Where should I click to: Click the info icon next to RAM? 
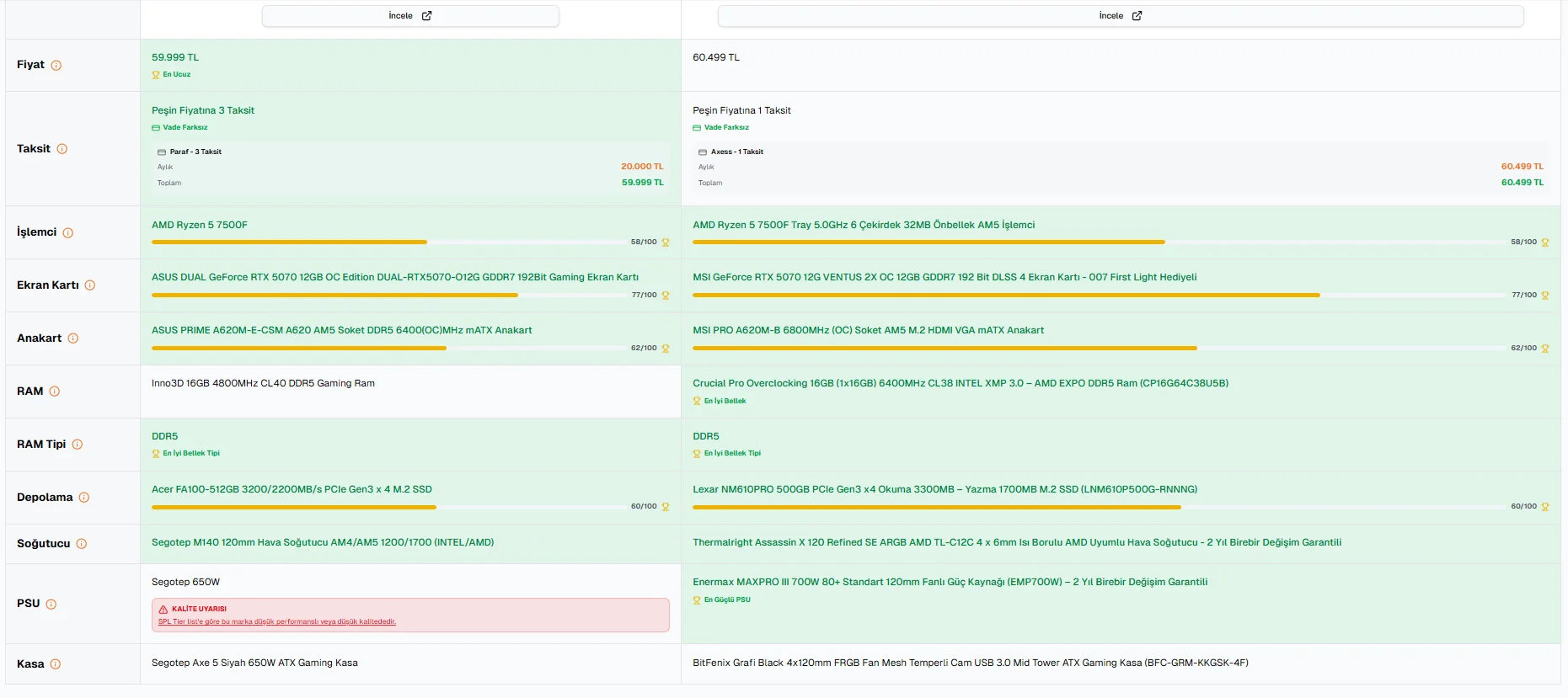pos(55,392)
